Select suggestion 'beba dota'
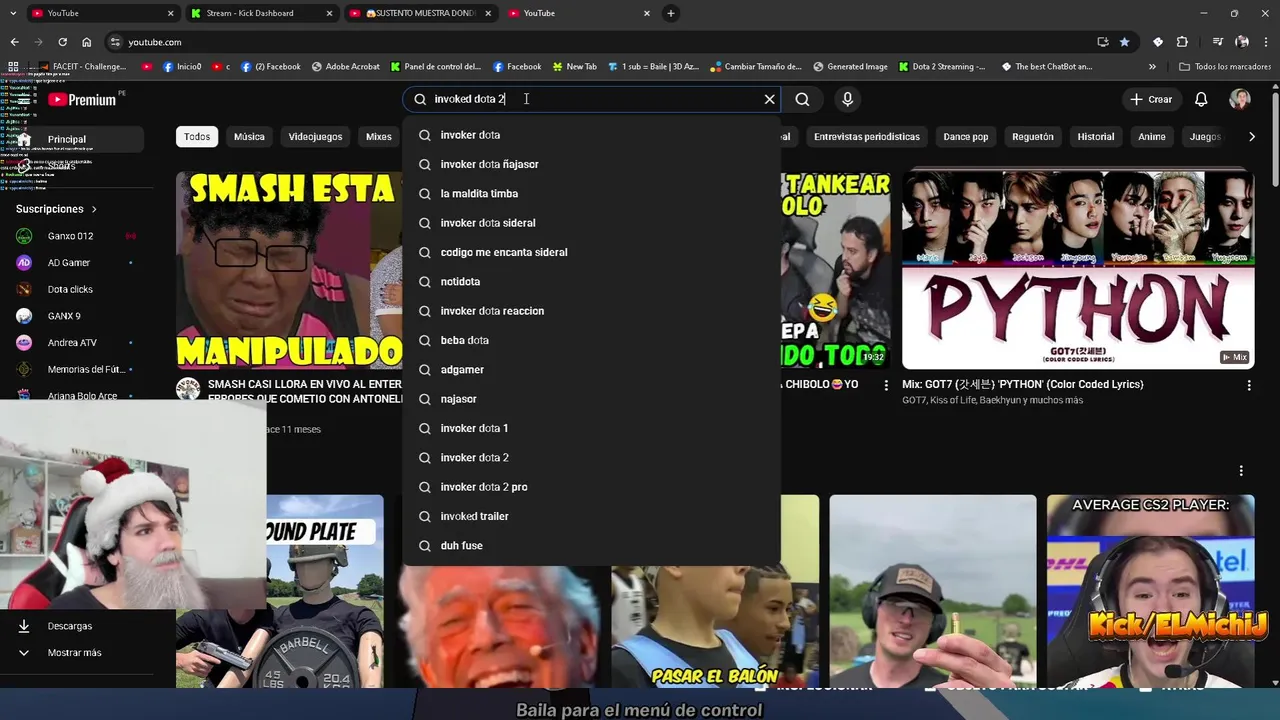 591,340
